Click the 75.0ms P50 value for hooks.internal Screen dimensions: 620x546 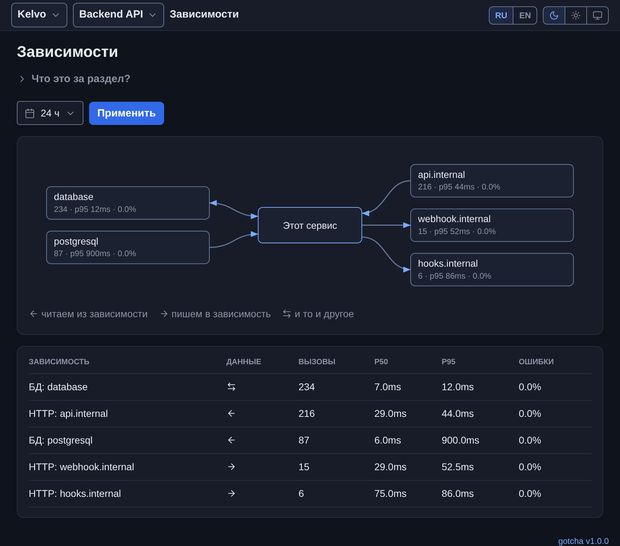pyautogui.click(x=390, y=493)
